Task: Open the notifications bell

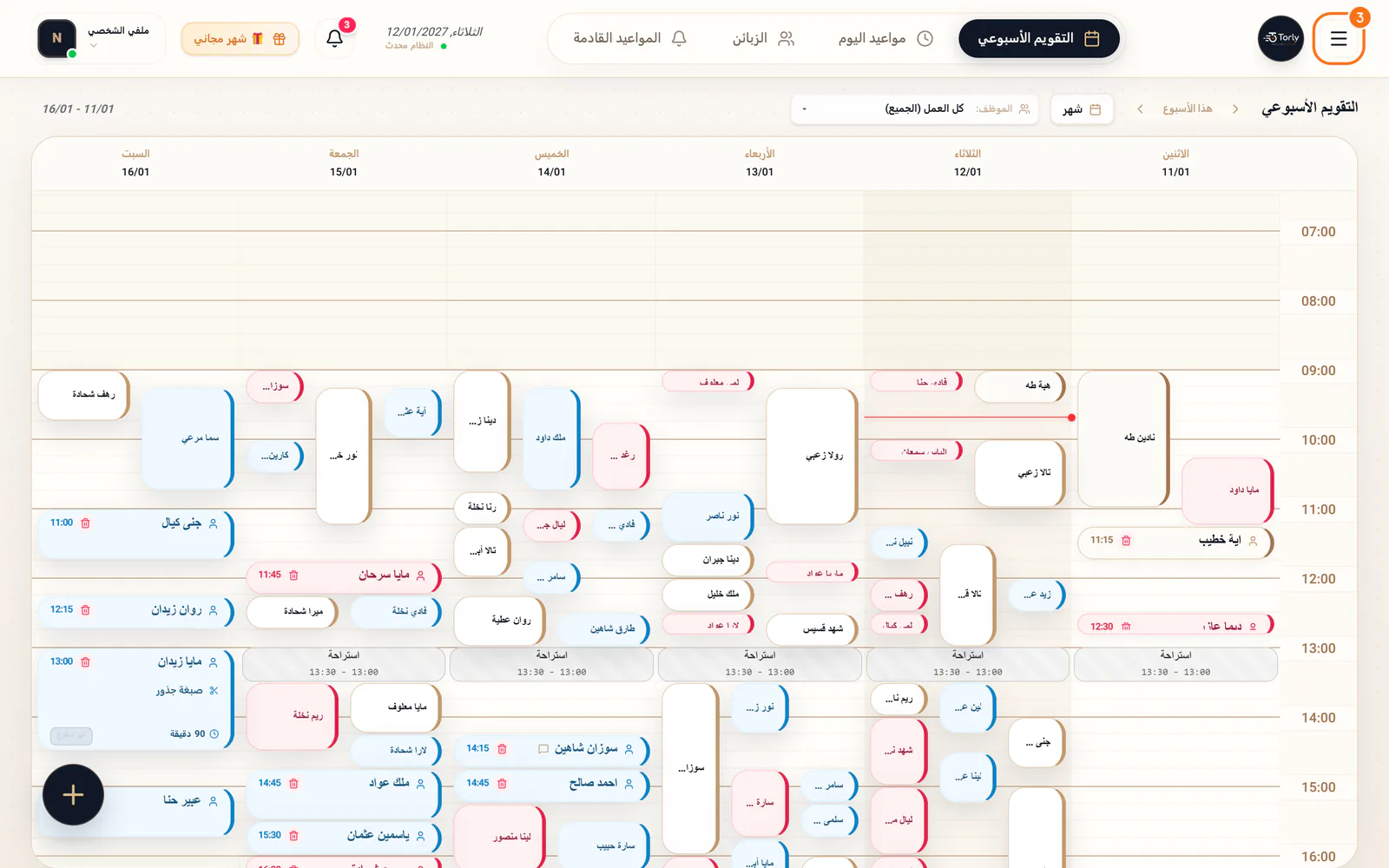Action: 334,38
